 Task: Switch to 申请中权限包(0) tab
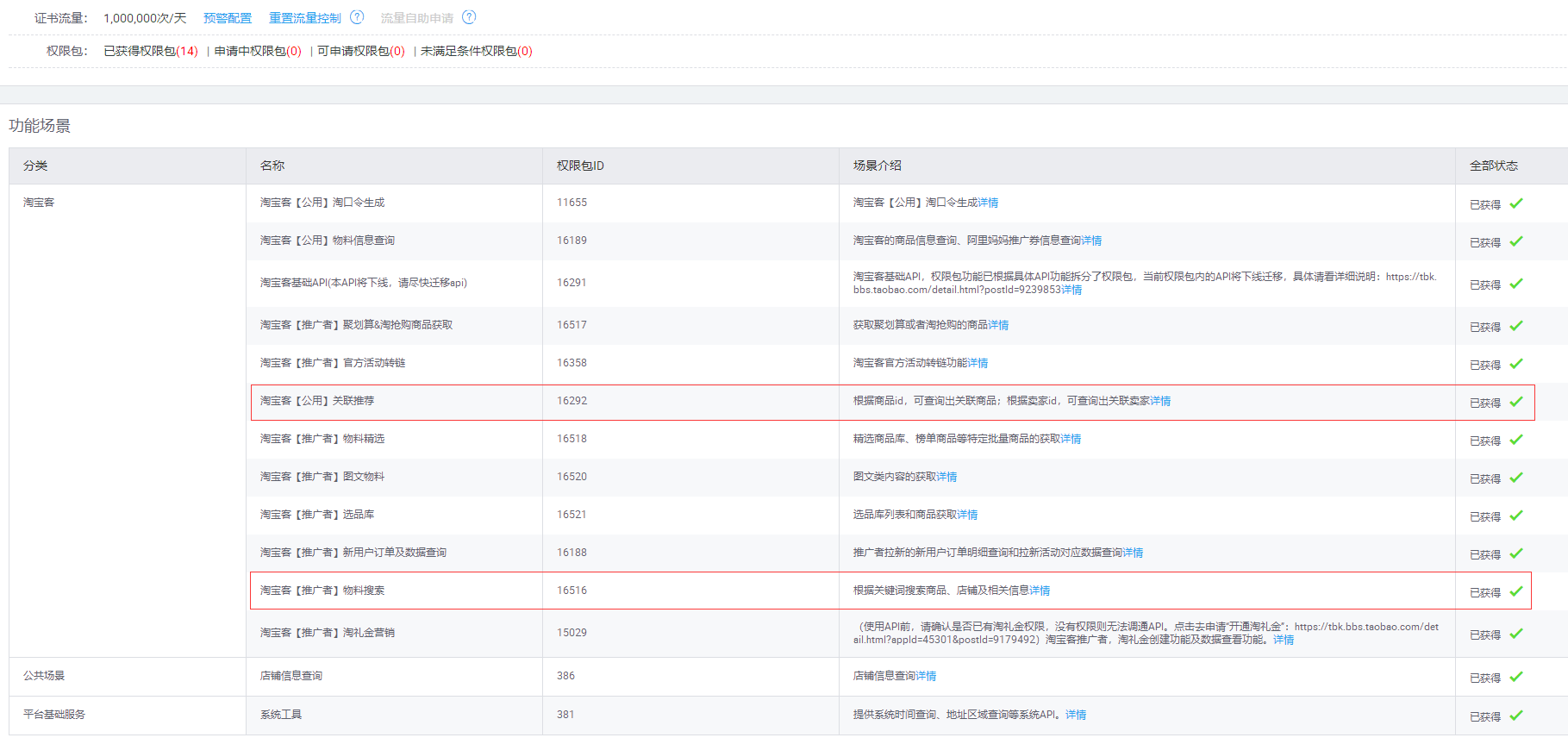(258, 51)
